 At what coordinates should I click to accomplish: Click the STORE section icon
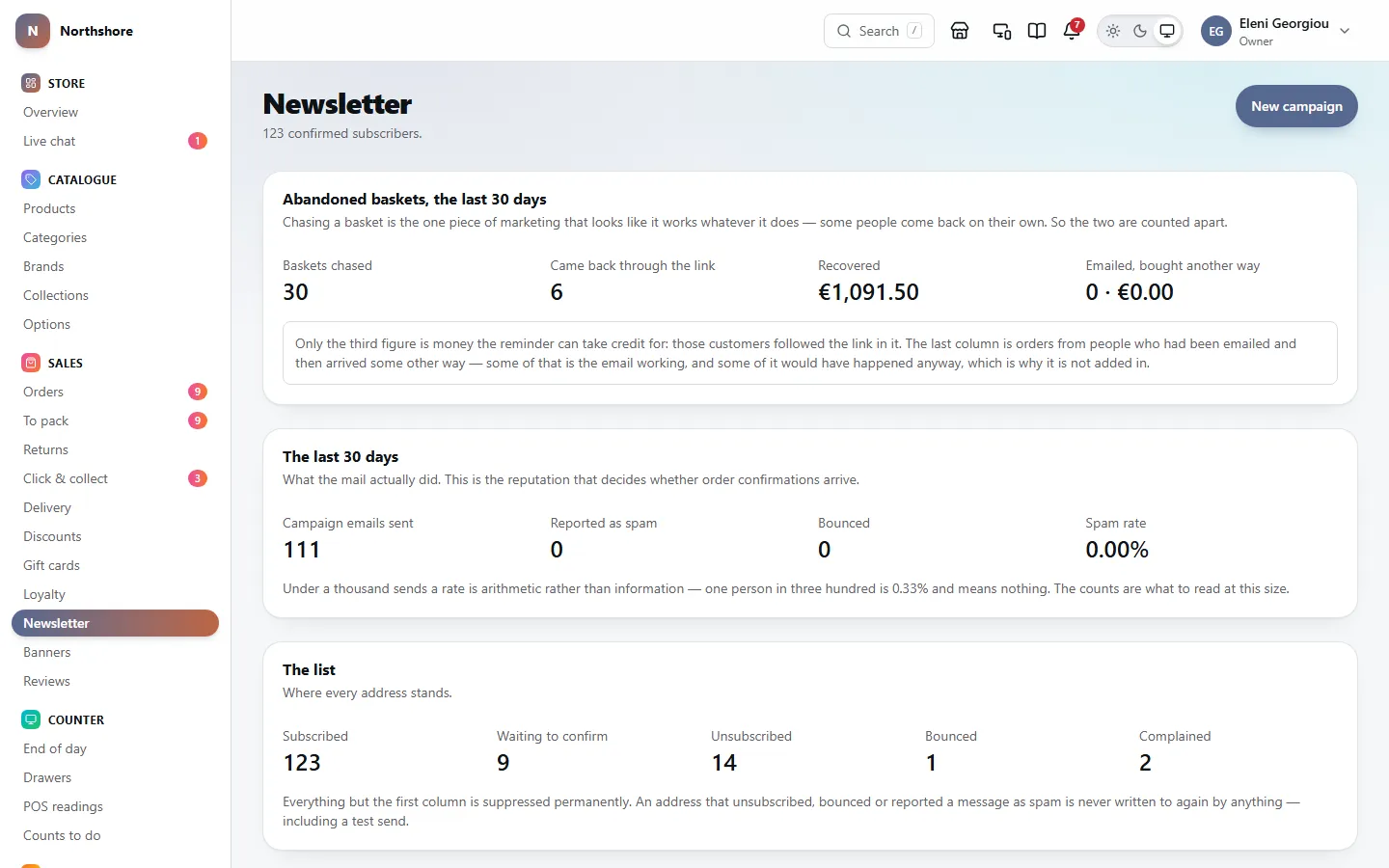click(31, 83)
